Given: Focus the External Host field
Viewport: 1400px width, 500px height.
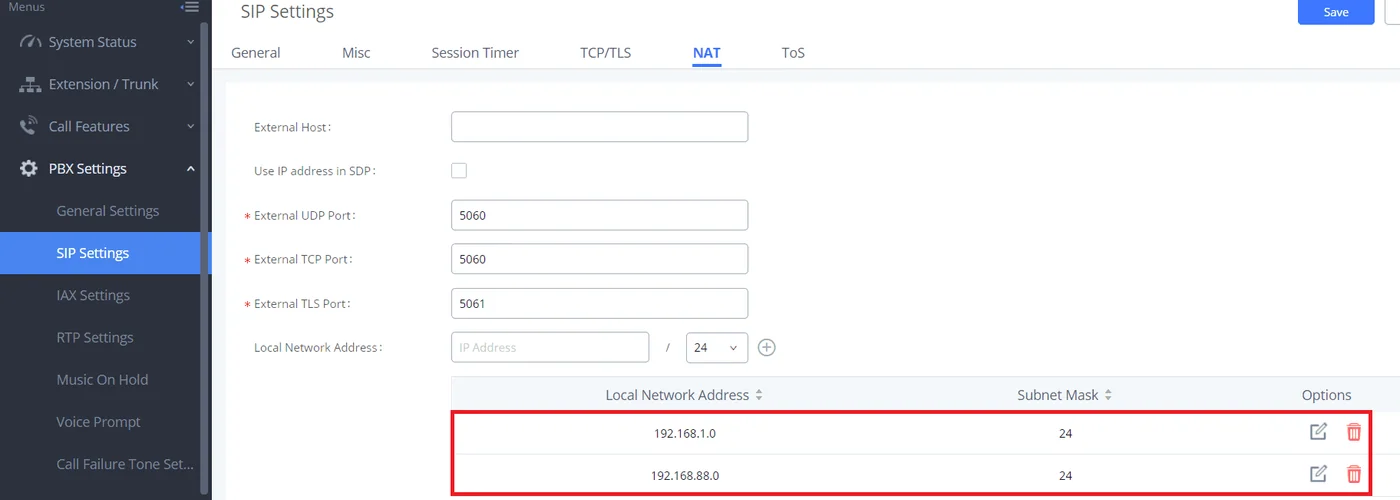Looking at the screenshot, I should point(599,127).
